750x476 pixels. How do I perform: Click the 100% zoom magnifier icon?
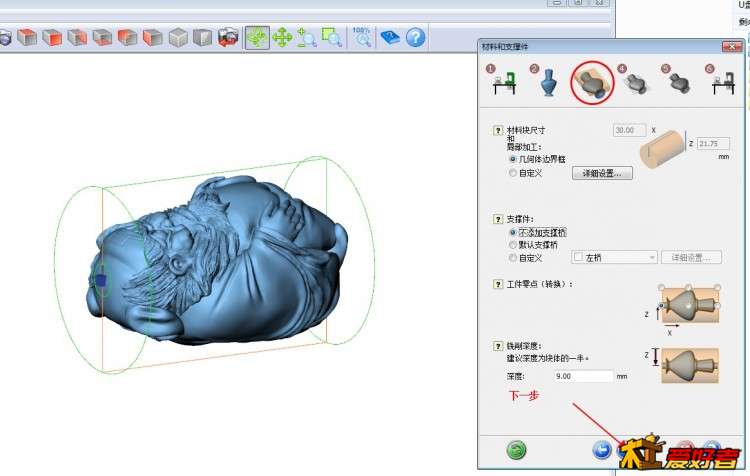pyautogui.click(x=362, y=38)
